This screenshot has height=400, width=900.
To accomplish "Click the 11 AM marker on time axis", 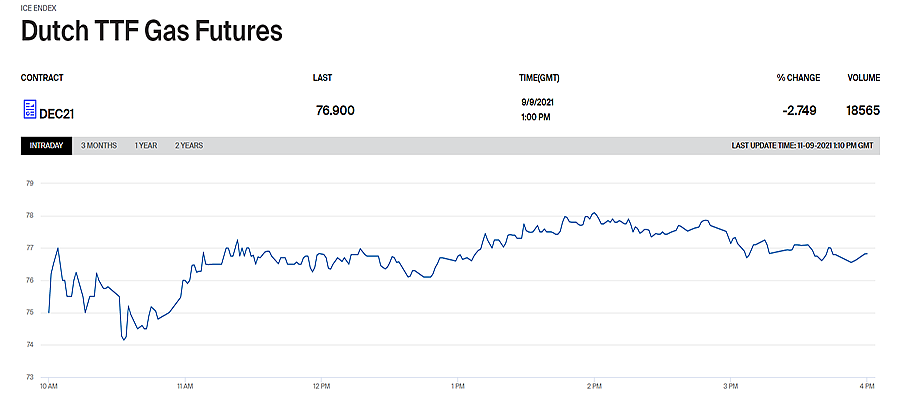I will (185, 385).
